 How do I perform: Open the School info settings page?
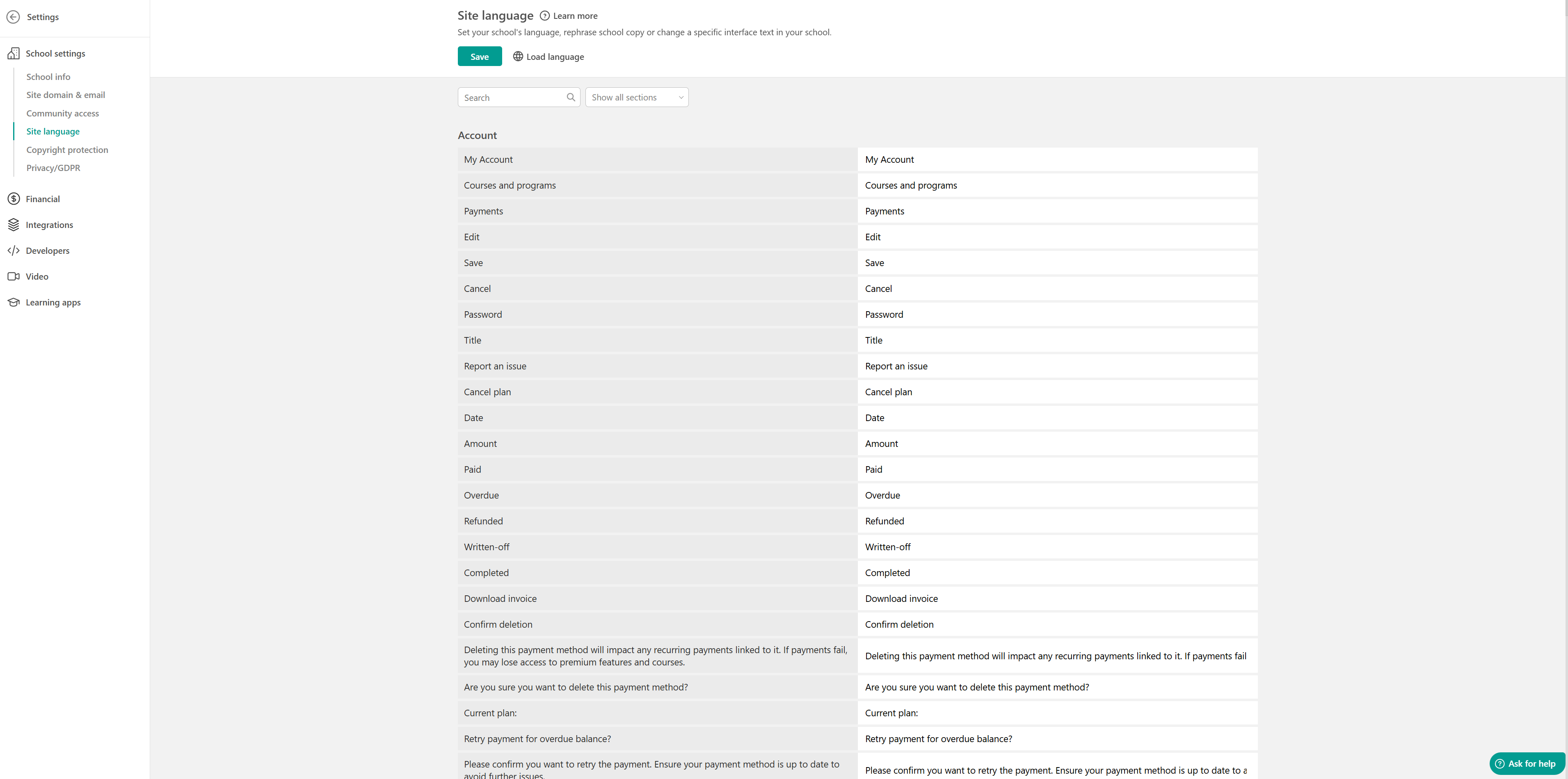(48, 77)
